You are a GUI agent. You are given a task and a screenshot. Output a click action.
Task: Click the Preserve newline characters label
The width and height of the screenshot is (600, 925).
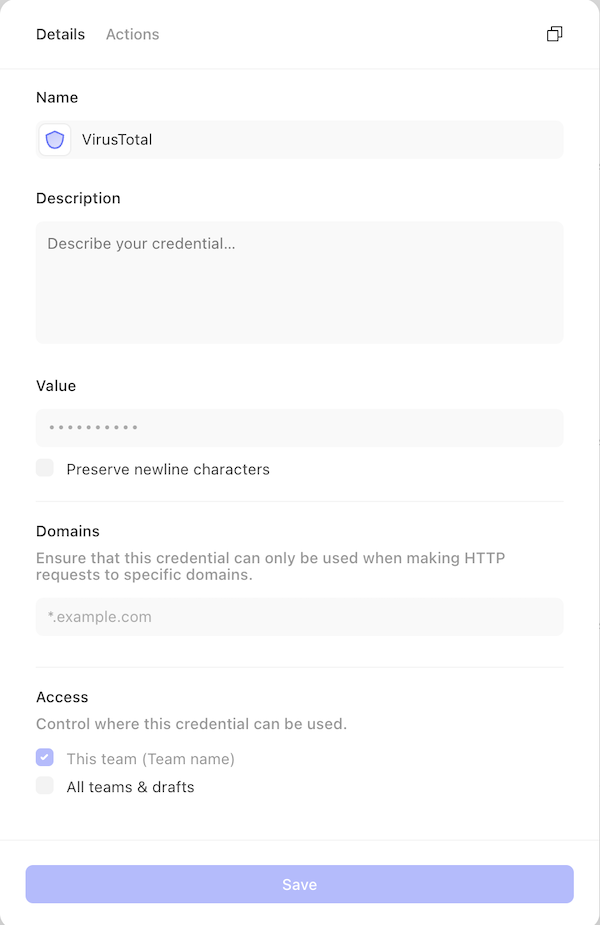tap(168, 470)
